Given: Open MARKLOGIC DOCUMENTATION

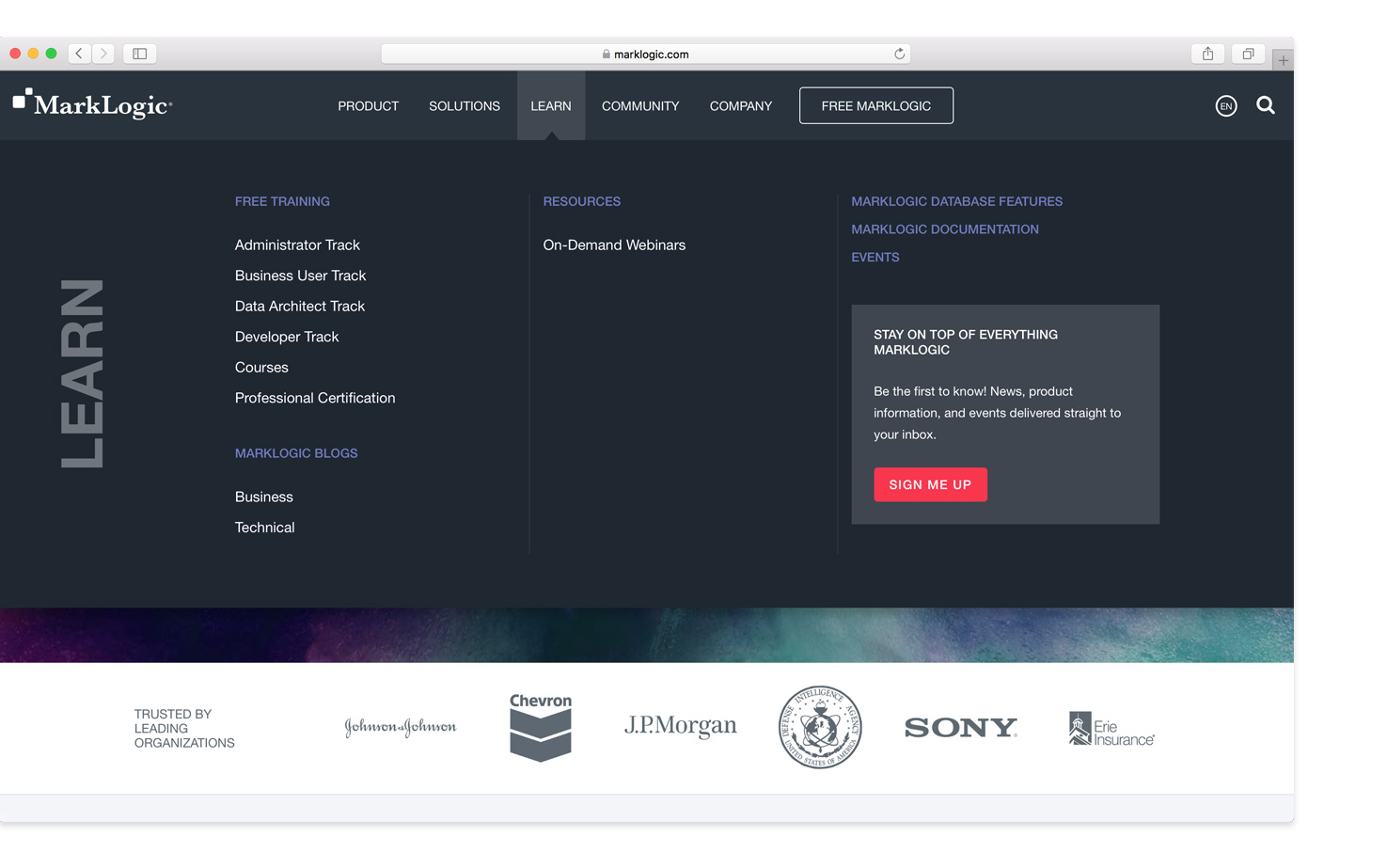Looking at the screenshot, I should tap(945, 229).
